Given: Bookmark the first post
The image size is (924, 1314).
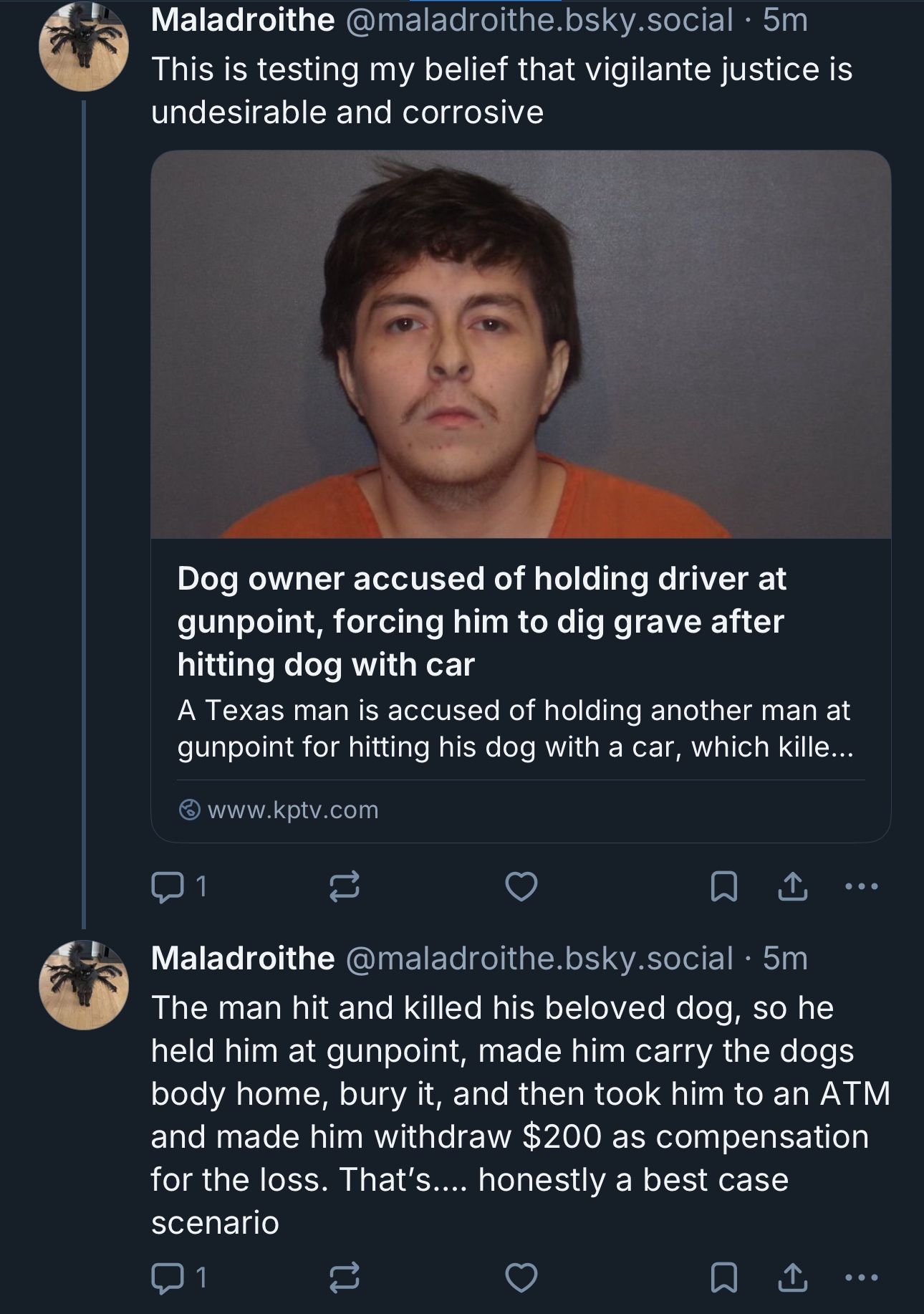Looking at the screenshot, I should [x=723, y=887].
